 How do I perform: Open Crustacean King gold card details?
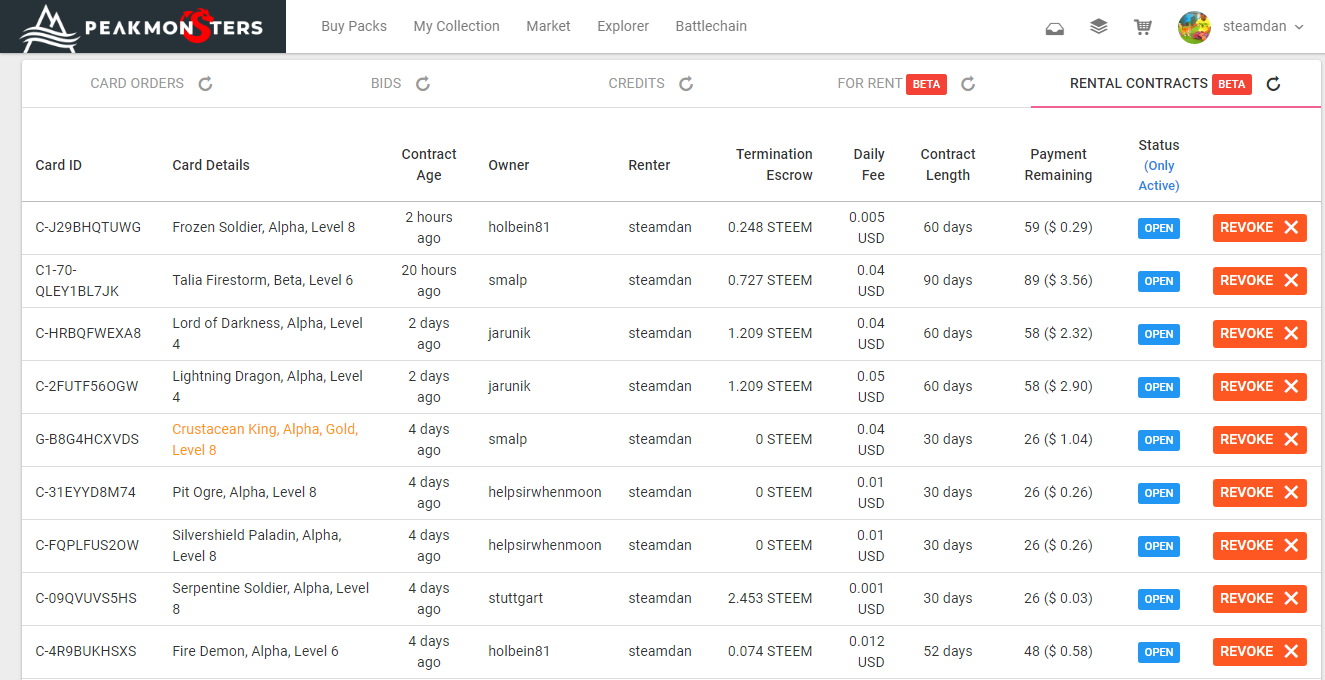(265, 440)
